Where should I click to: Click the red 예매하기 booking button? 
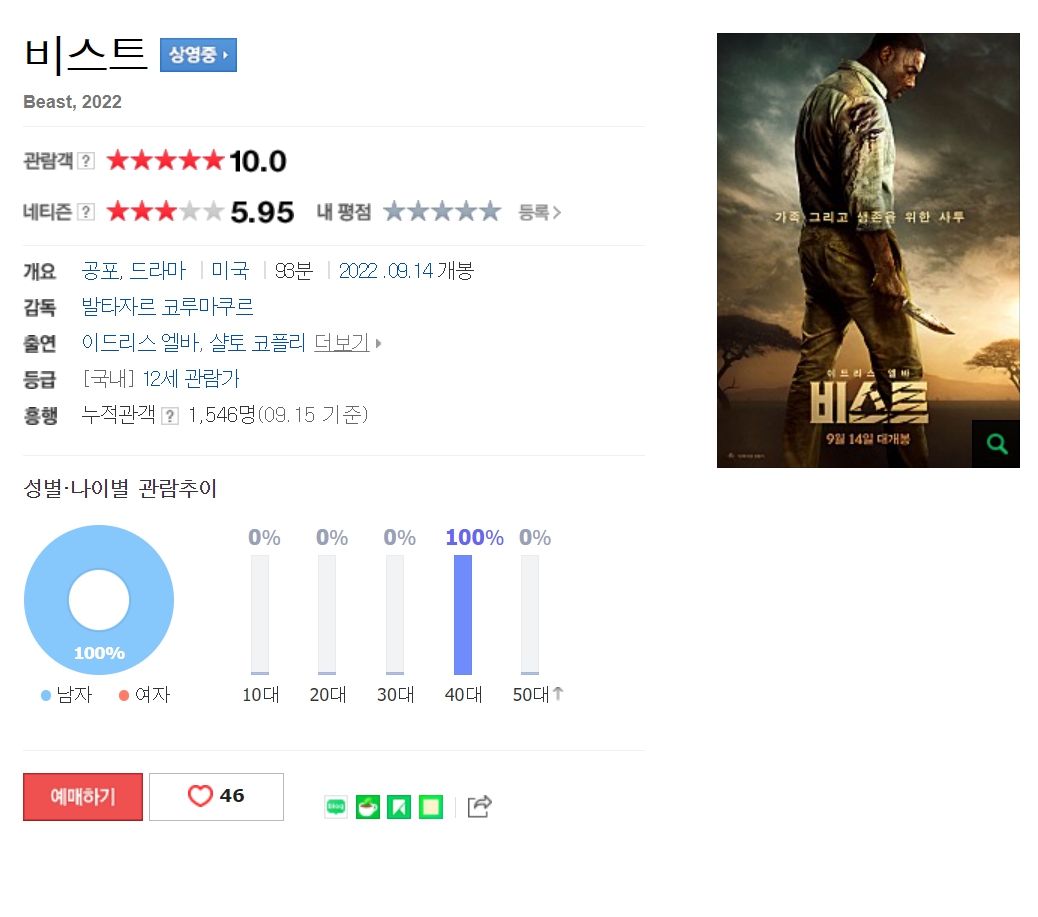[x=83, y=796]
